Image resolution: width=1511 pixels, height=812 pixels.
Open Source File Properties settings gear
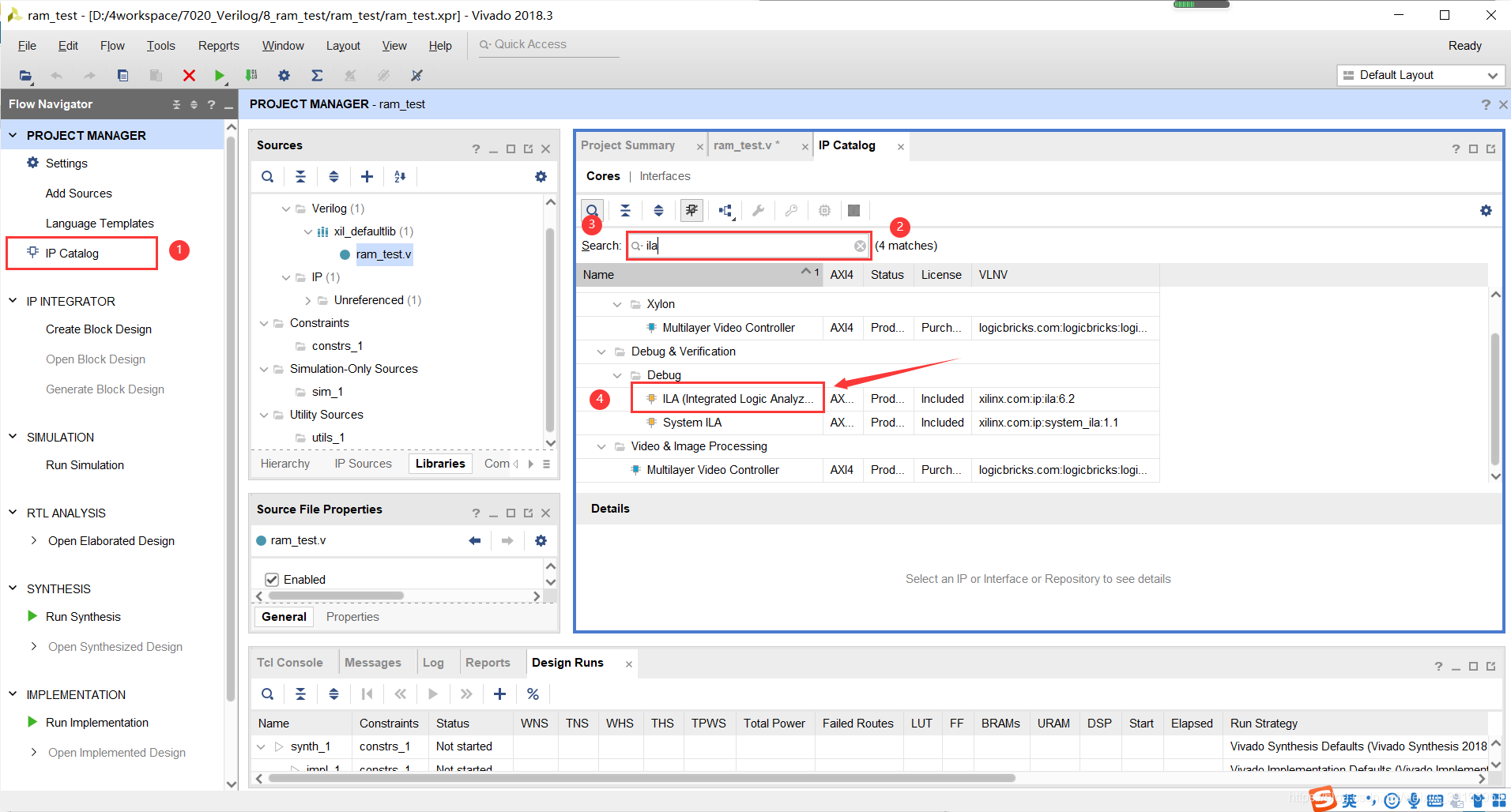coord(541,541)
